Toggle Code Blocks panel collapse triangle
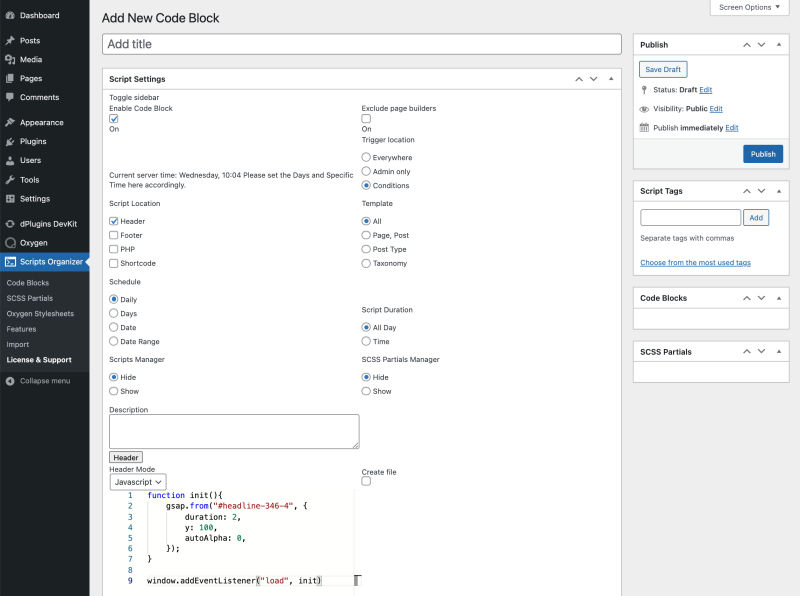Image resolution: width=800 pixels, height=596 pixels. click(779, 298)
